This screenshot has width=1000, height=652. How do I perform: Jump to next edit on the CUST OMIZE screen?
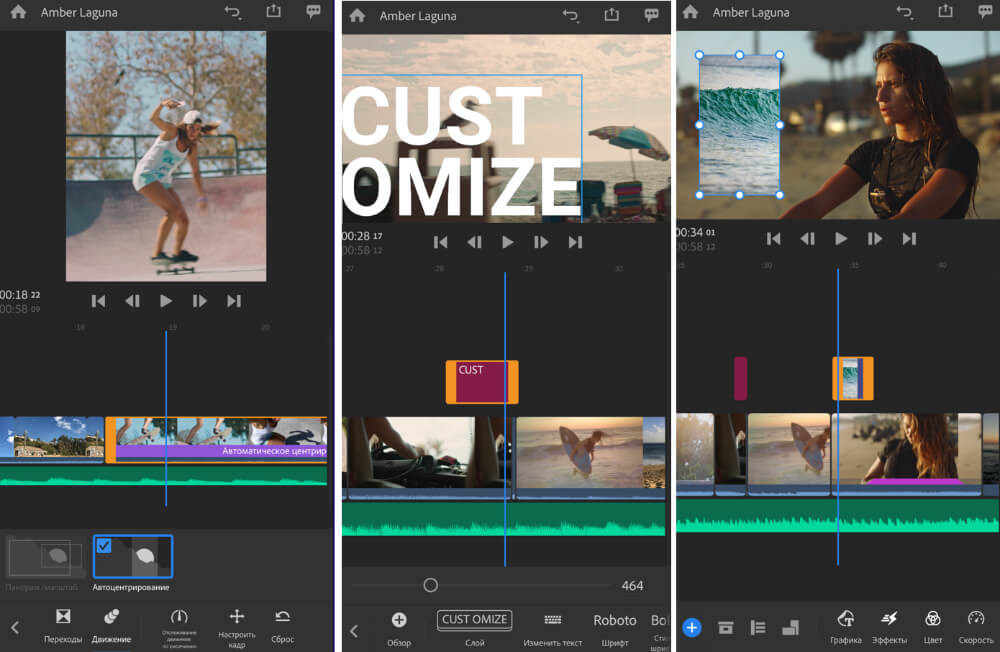pyautogui.click(x=575, y=242)
